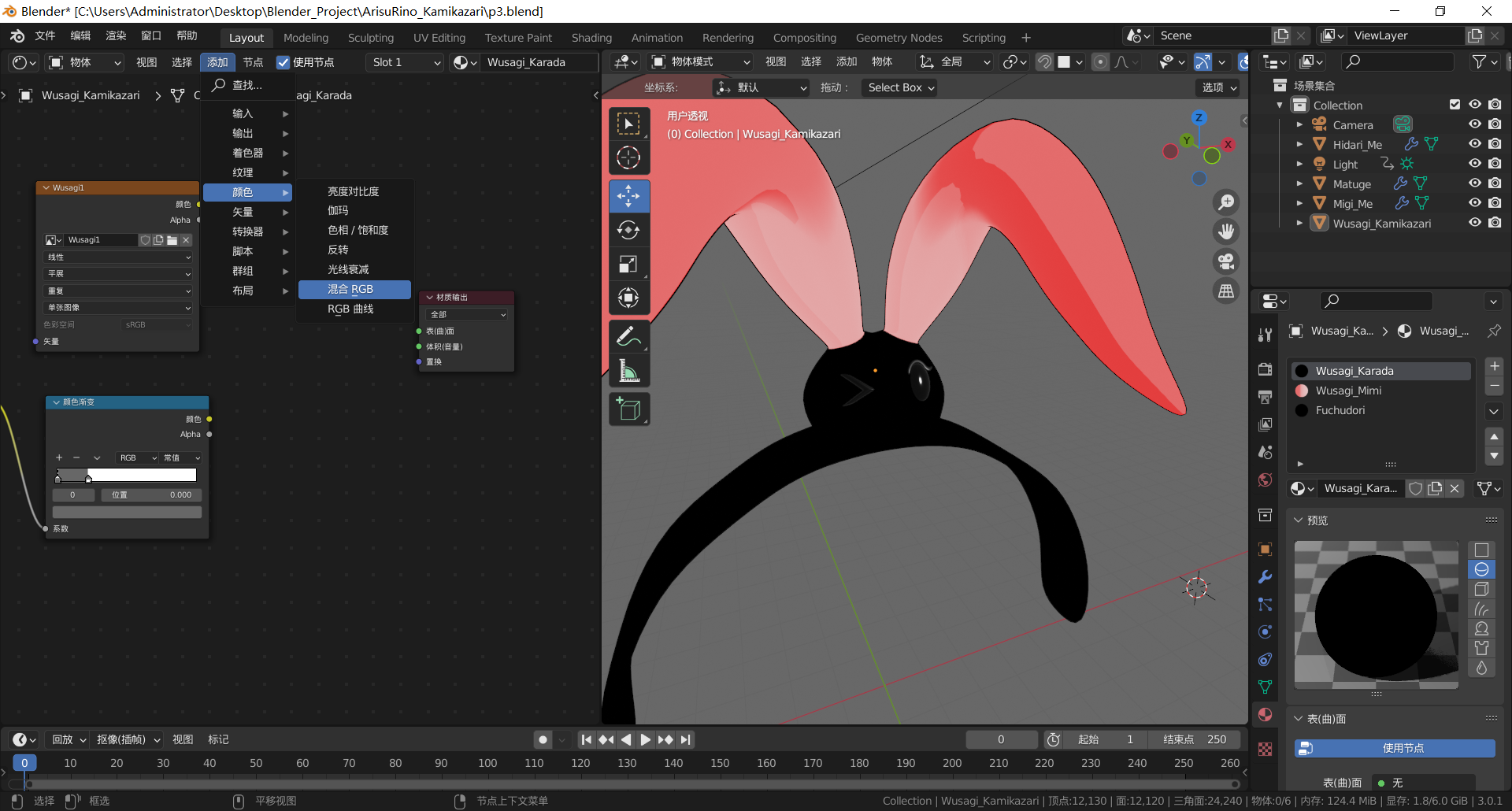Open the Select Box drag dropdown
1512x811 pixels.
point(901,87)
